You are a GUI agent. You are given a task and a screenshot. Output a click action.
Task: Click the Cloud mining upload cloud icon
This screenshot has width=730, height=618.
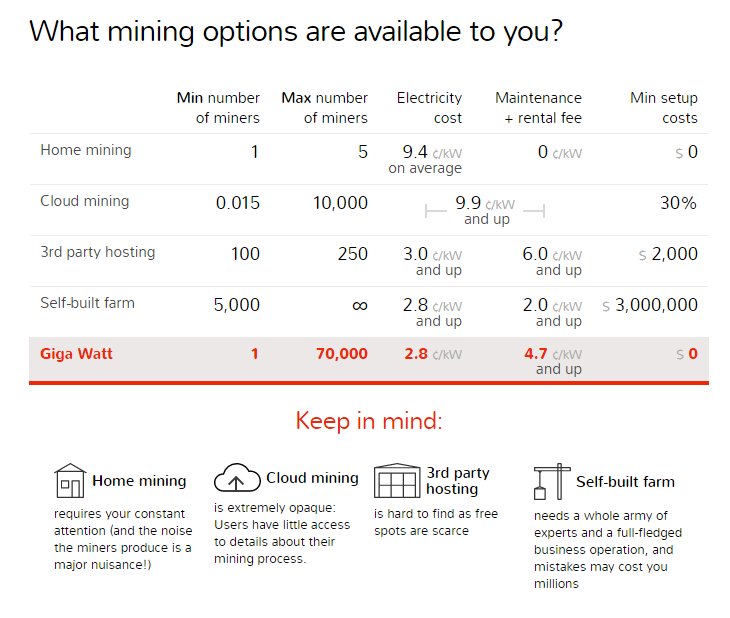(237, 478)
